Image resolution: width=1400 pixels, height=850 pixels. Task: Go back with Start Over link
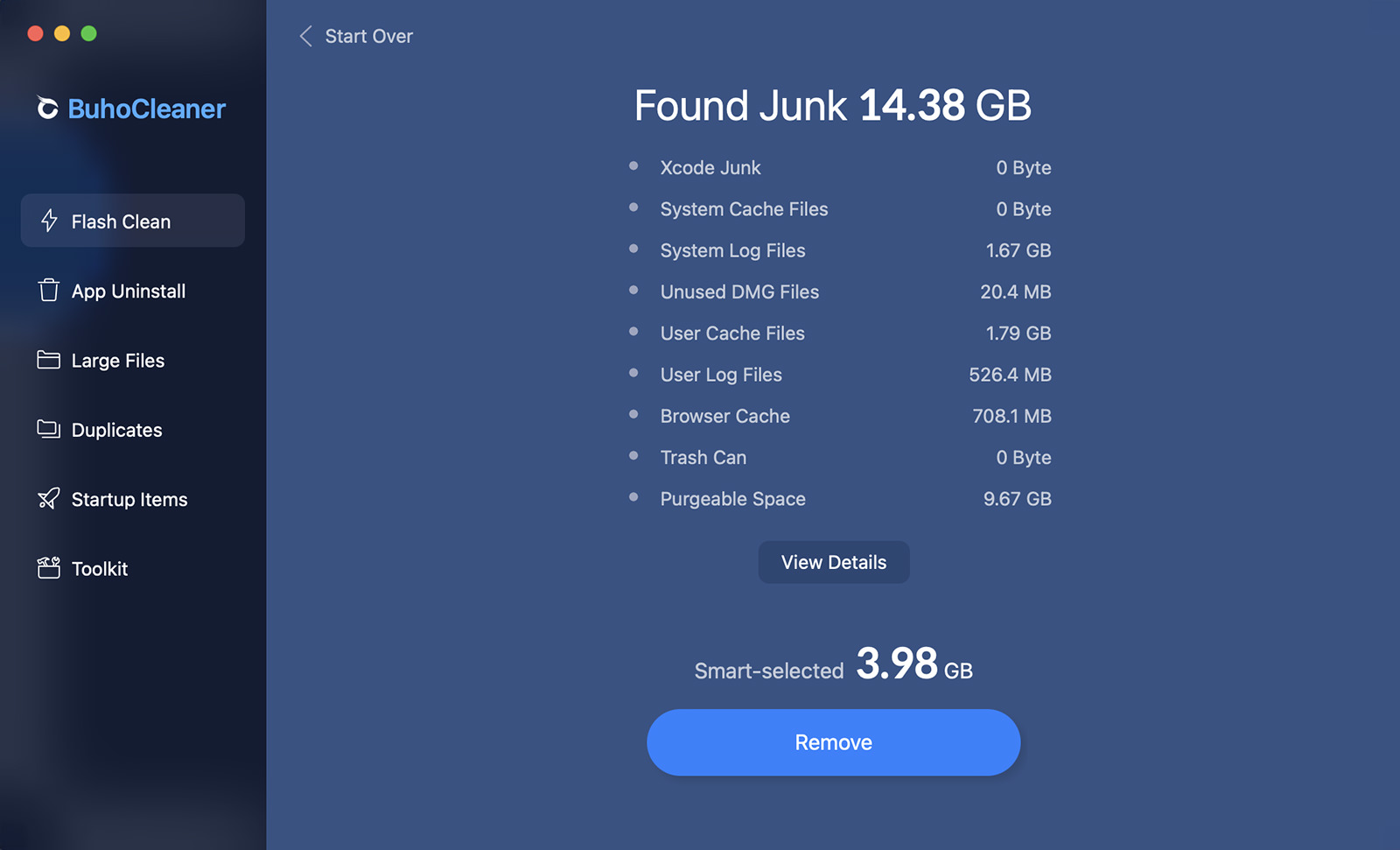[x=368, y=36]
